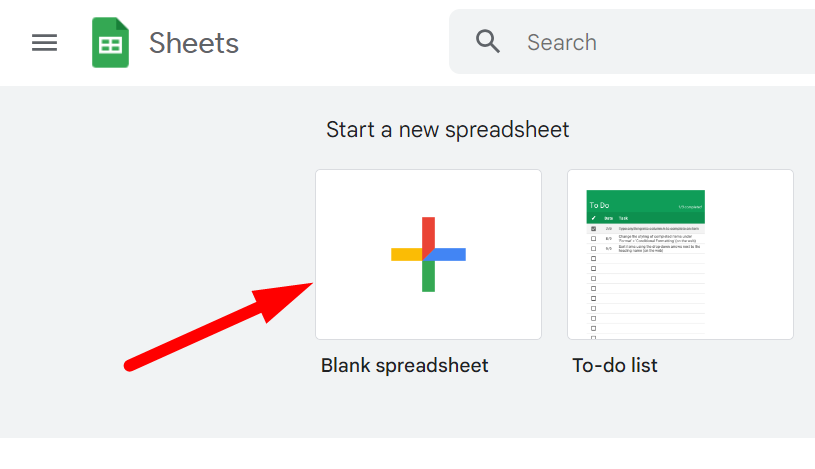The height and width of the screenshot is (469, 815).
Task: Open the main menu hamburger icon
Action: pos(44,42)
